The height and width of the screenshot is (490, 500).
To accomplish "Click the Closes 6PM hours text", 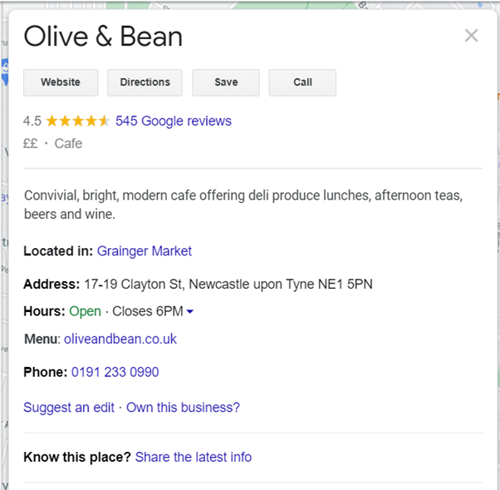I will [x=148, y=311].
